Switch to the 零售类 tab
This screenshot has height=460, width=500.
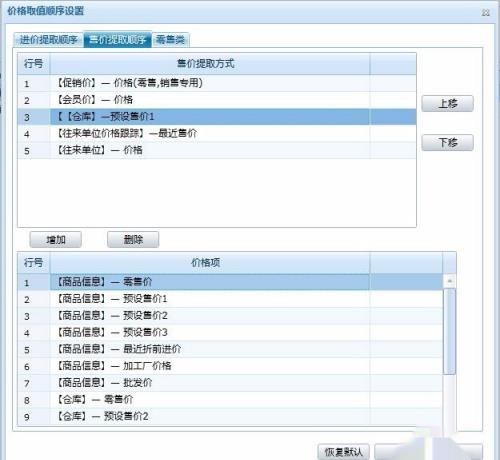[171, 40]
